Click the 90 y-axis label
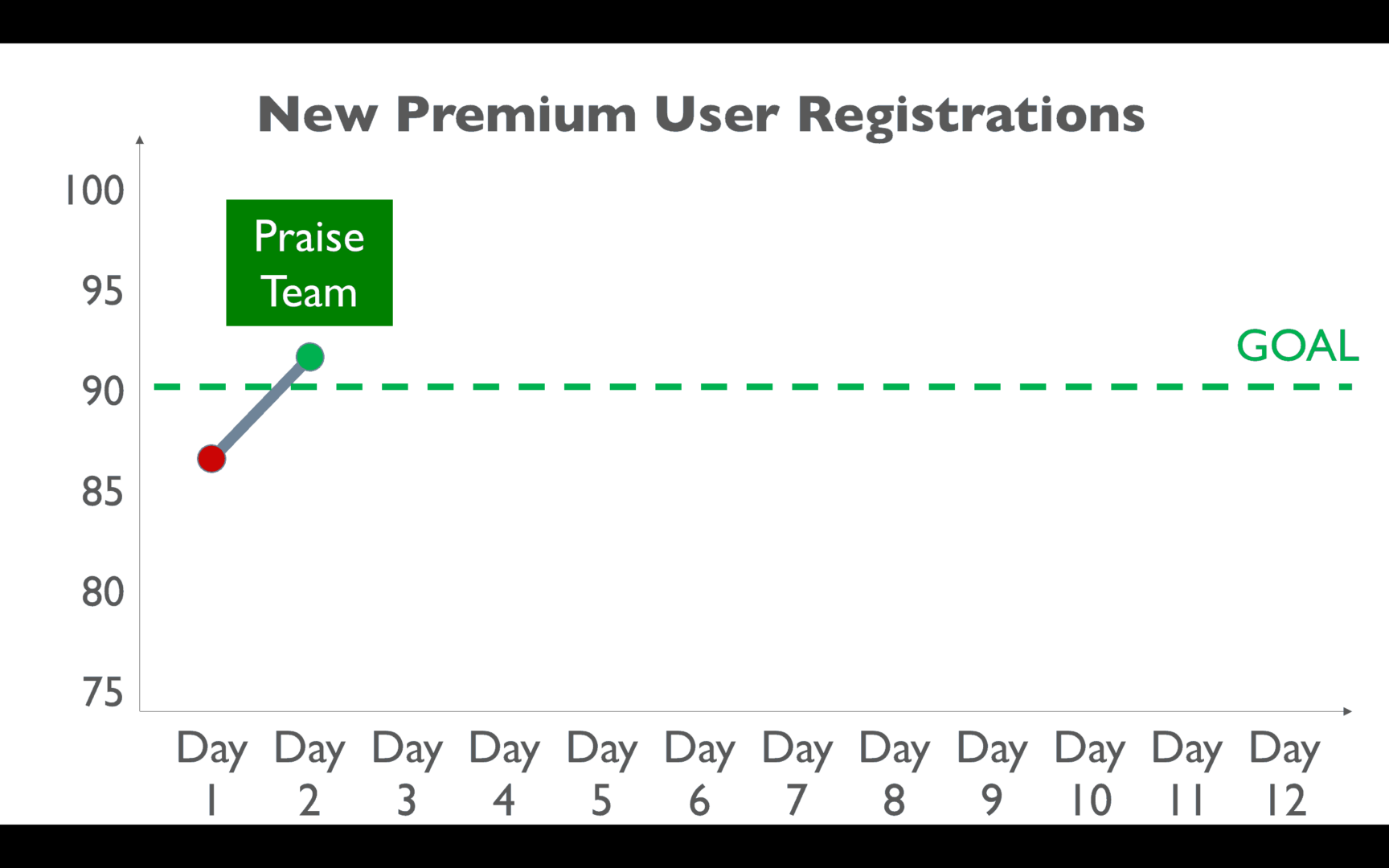The width and height of the screenshot is (1389, 868). 102,391
